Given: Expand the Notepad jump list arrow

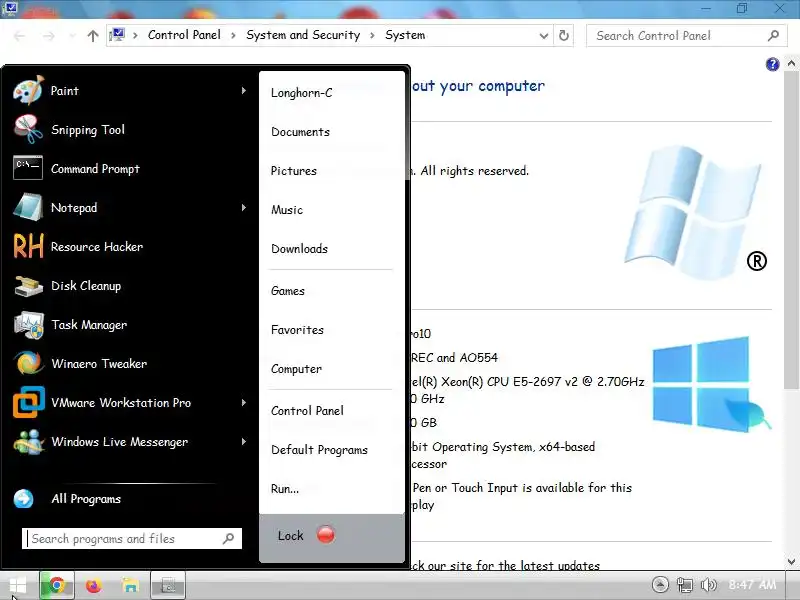Looking at the screenshot, I should point(244,208).
